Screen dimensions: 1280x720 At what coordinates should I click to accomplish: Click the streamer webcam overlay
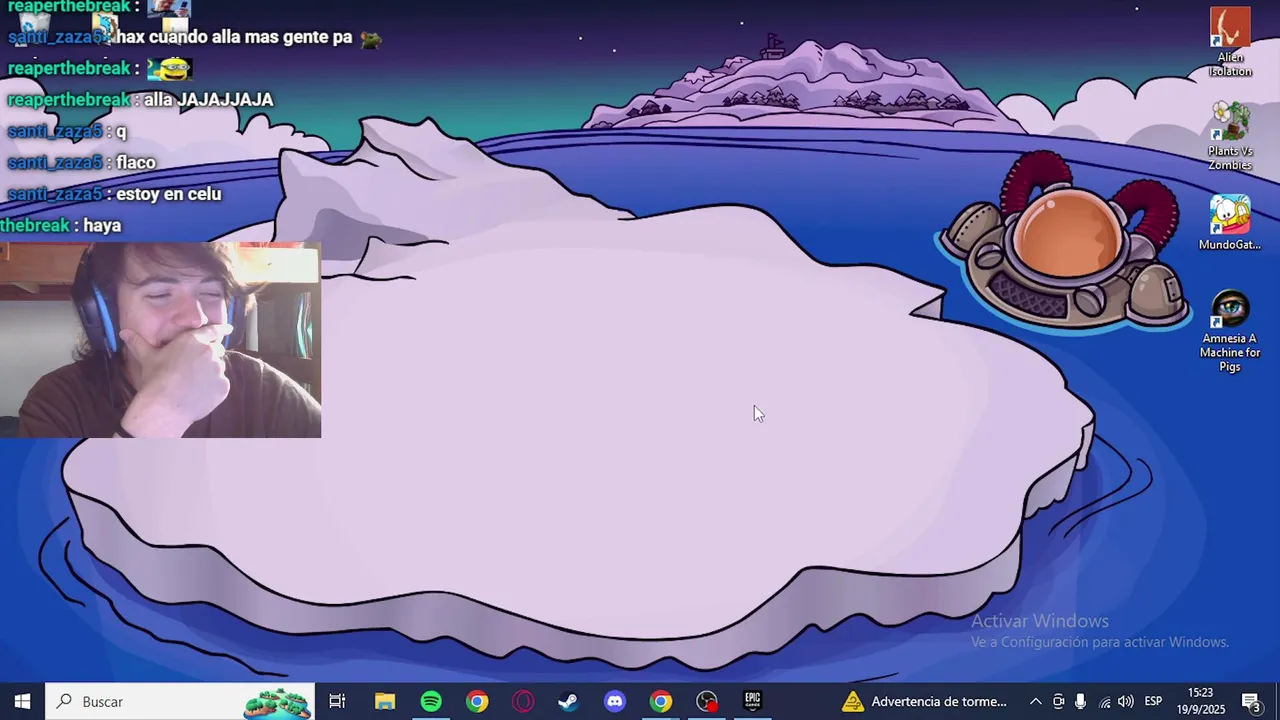coord(160,340)
